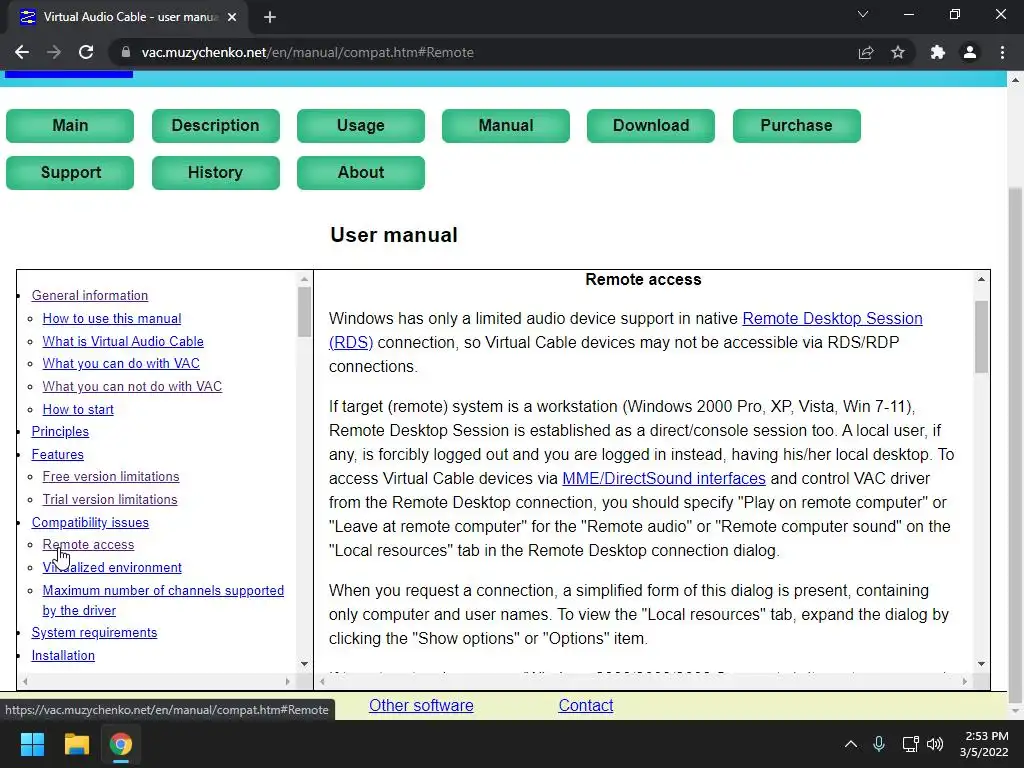1024x768 pixels.
Task: Open System requirements link
Action: [94, 632]
